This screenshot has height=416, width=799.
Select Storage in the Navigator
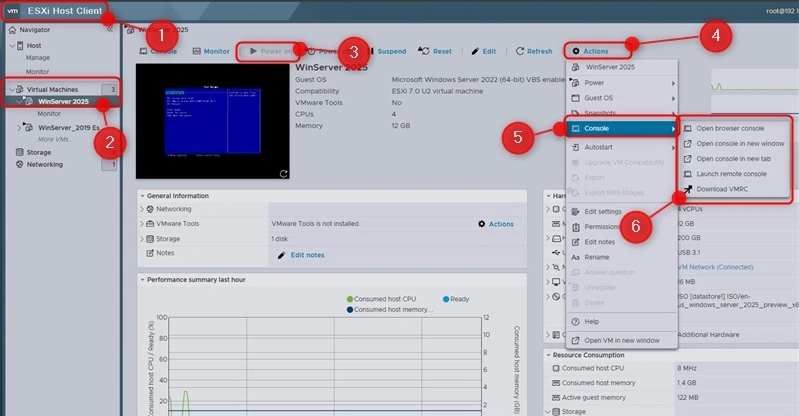click(39, 152)
